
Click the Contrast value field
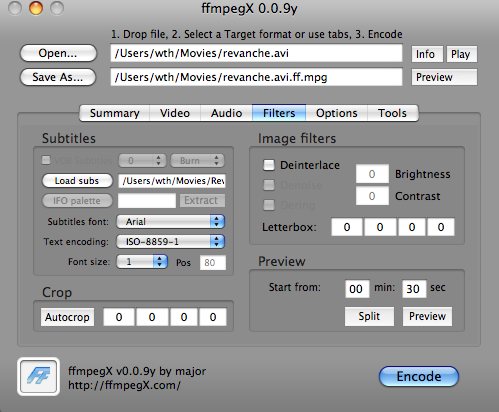[372, 196]
